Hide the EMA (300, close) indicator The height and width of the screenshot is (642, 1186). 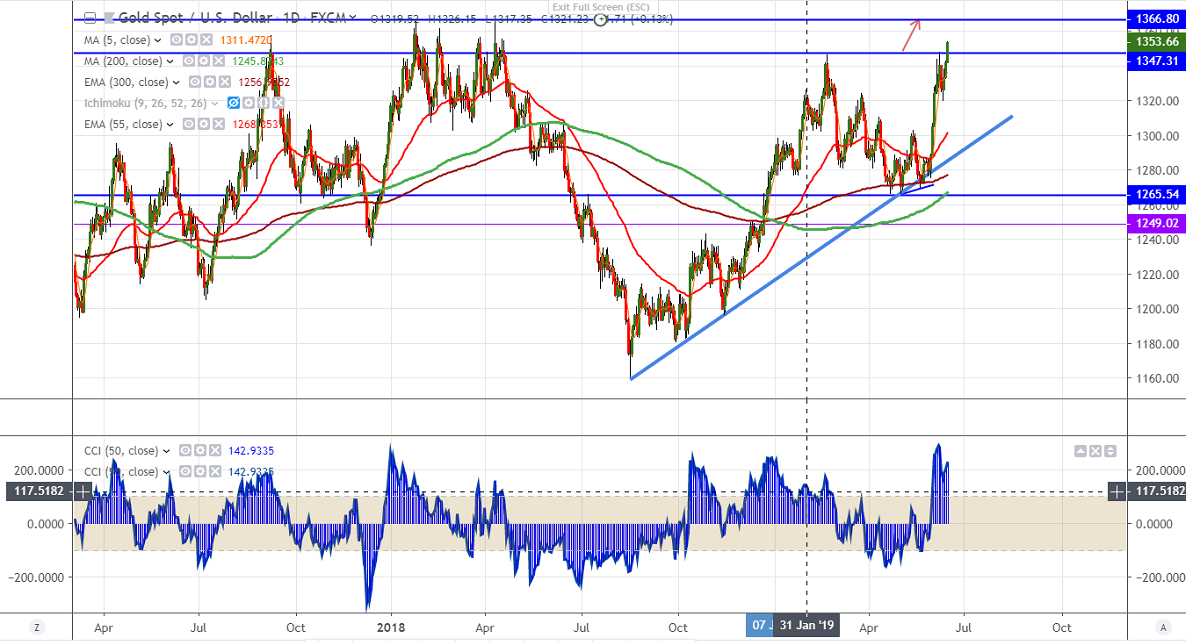click(x=195, y=82)
